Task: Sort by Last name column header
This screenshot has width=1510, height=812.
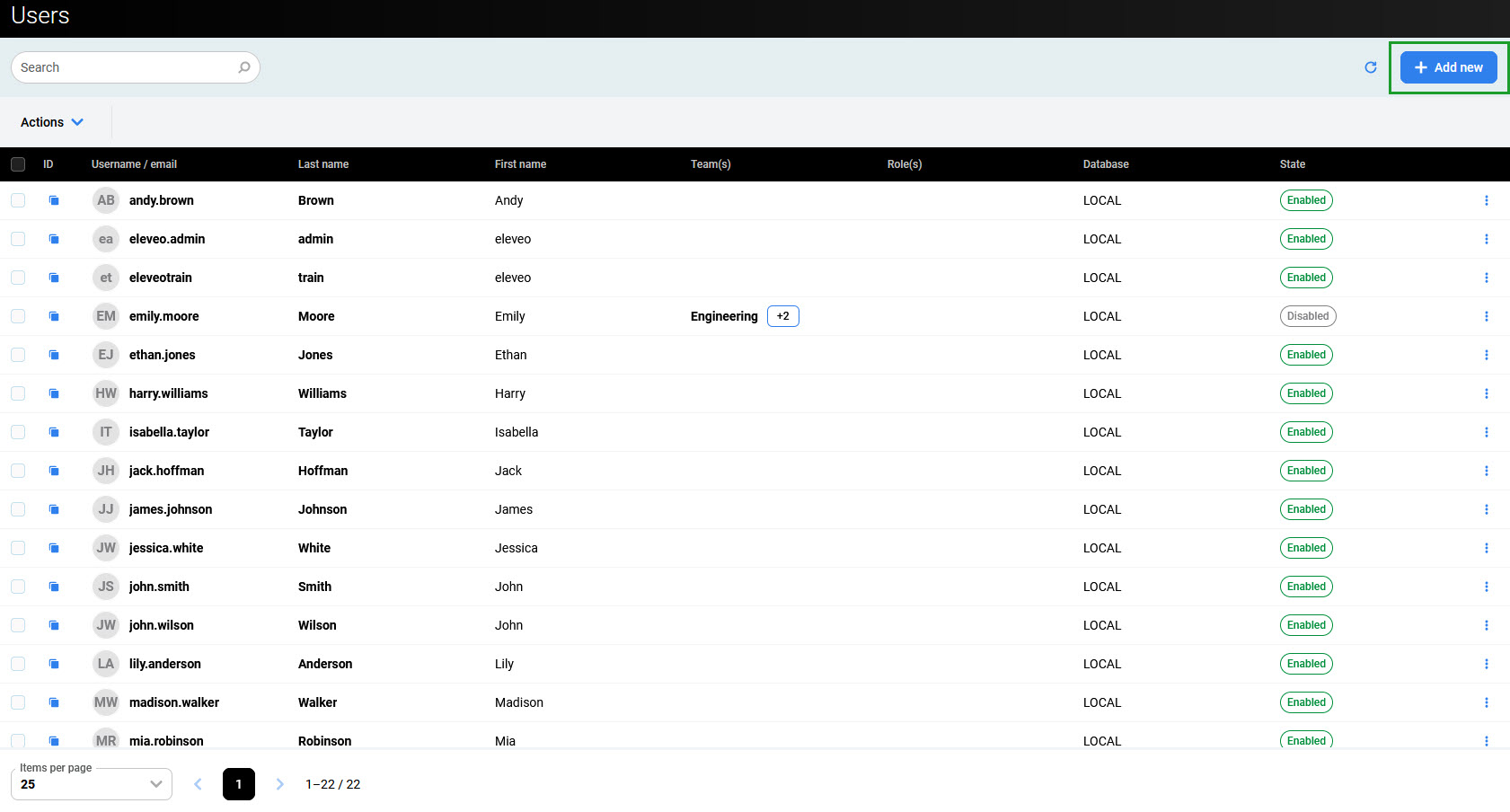Action: (322, 164)
